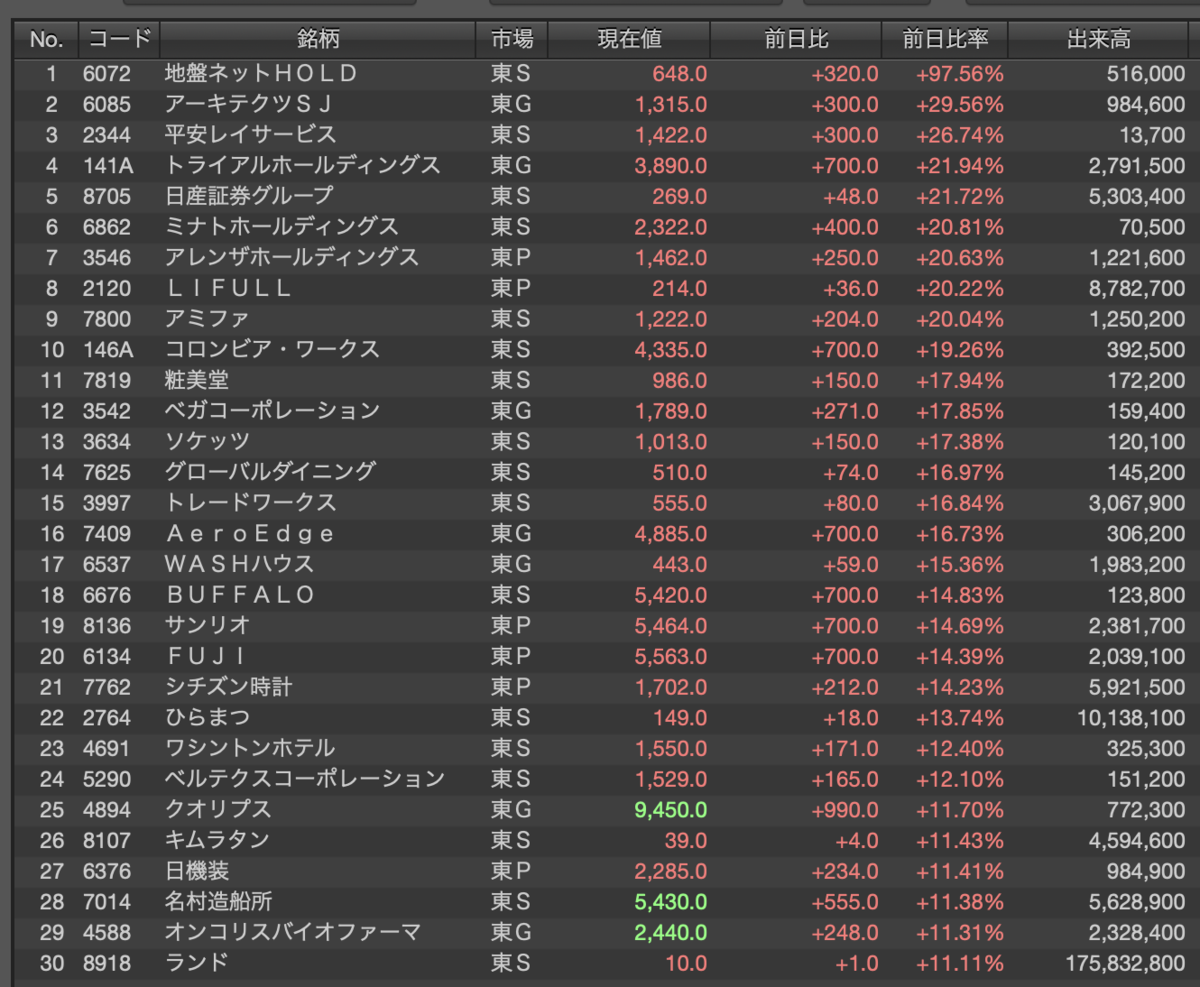Screen dimensions: 1200x987
Task: Select stock アレンザホールディングス
Action: [291, 258]
